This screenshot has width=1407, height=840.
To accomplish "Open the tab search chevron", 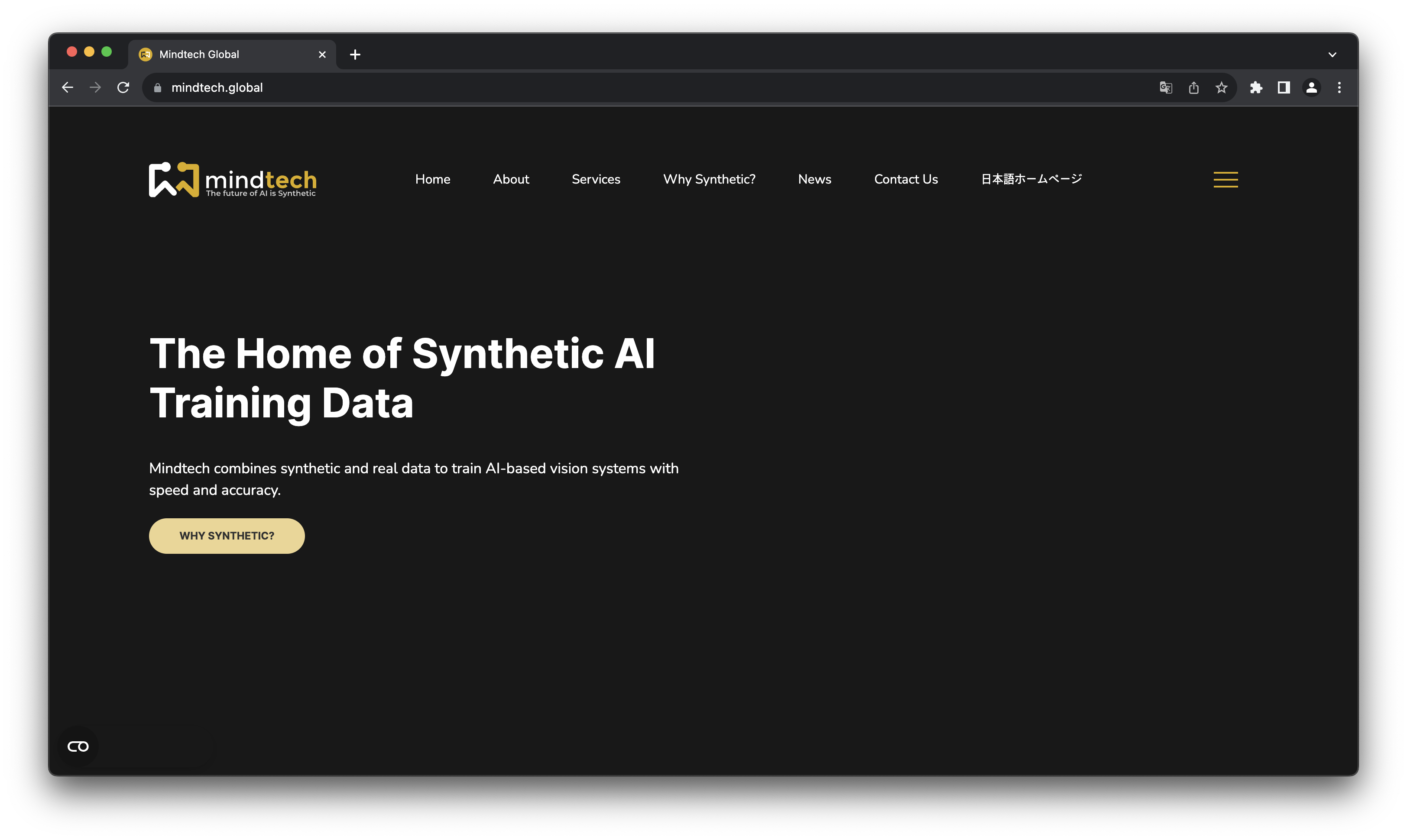I will point(1332,54).
